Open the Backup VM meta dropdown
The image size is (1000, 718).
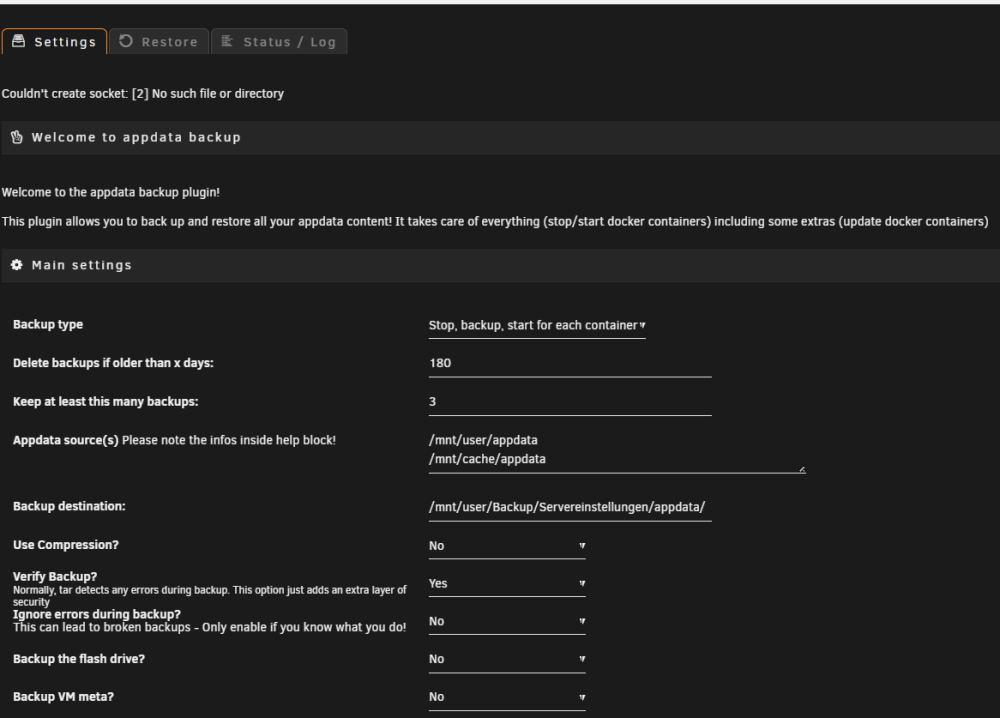click(x=507, y=697)
